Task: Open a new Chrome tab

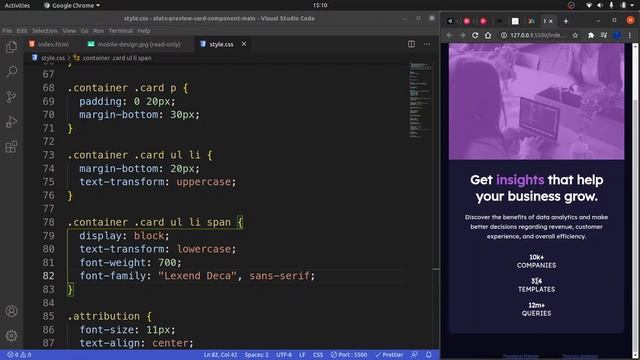Action: [x=566, y=21]
